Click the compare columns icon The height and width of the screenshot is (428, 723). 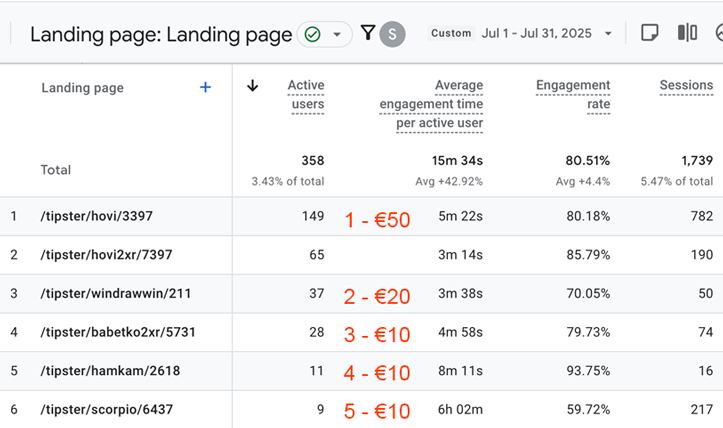[687, 33]
